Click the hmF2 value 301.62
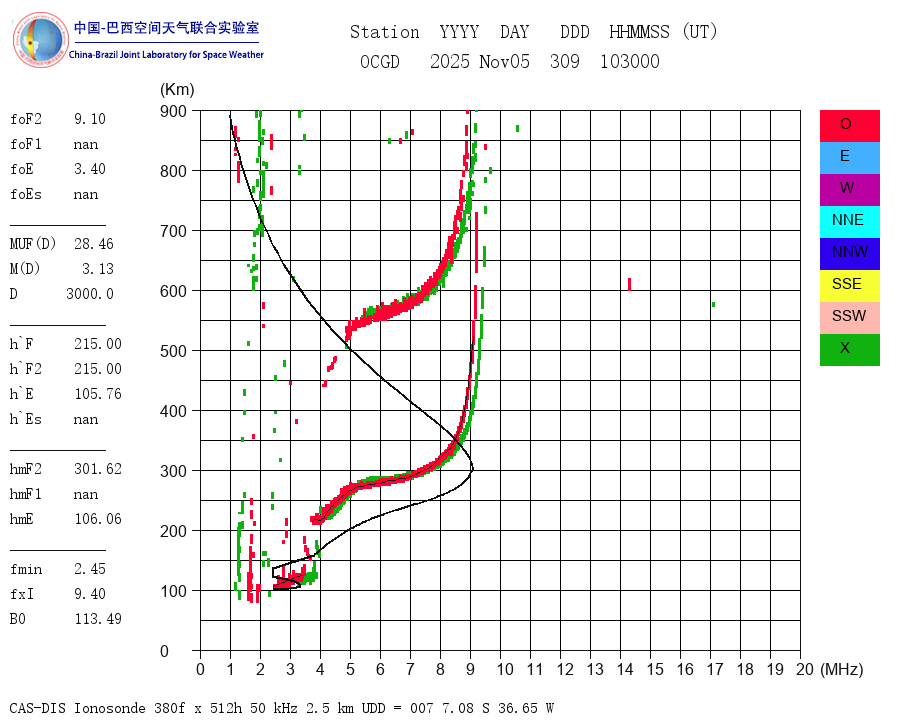This screenshot has width=900, height=720. coord(98,469)
